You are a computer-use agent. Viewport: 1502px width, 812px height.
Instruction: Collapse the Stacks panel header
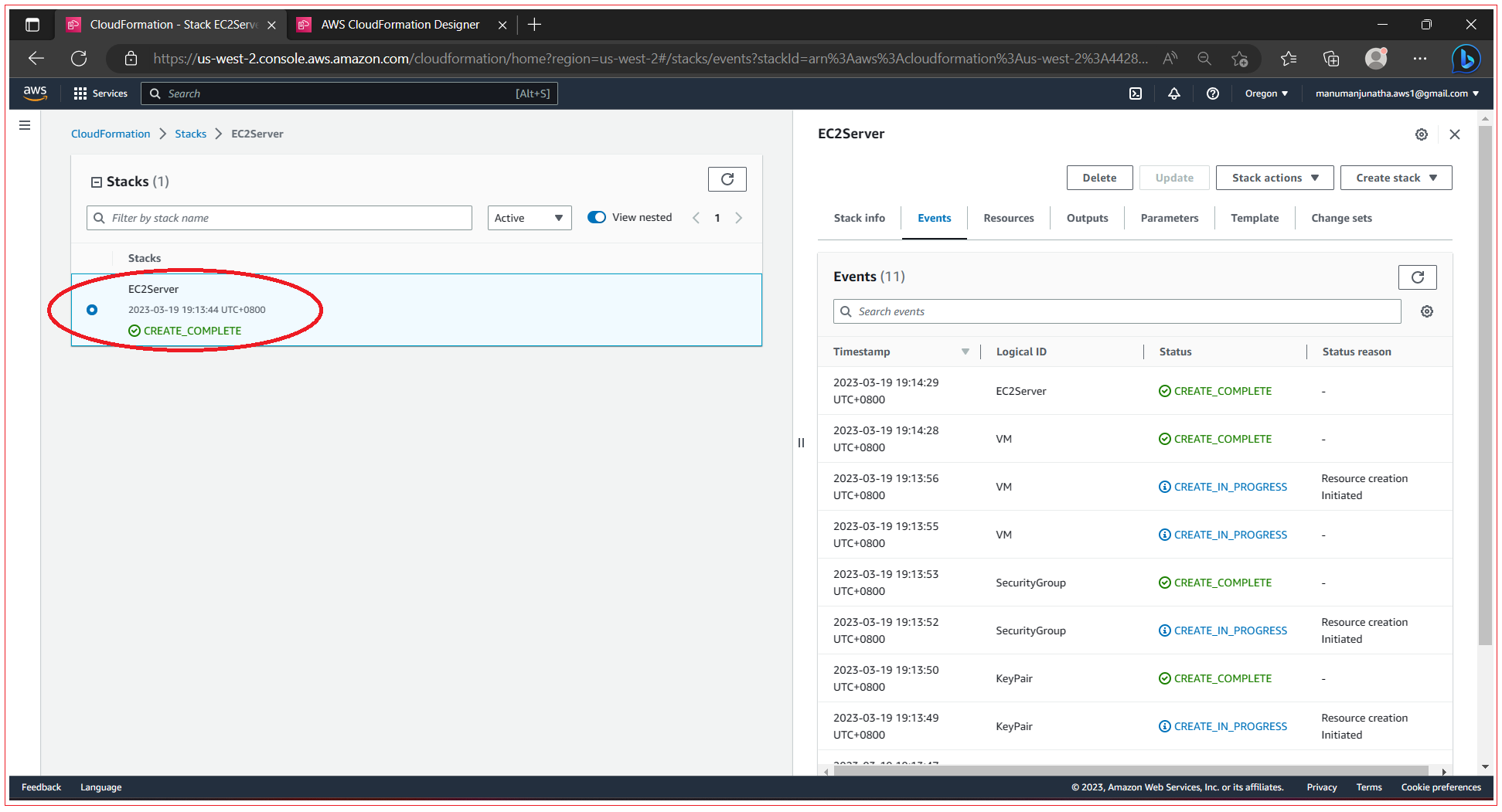click(97, 182)
